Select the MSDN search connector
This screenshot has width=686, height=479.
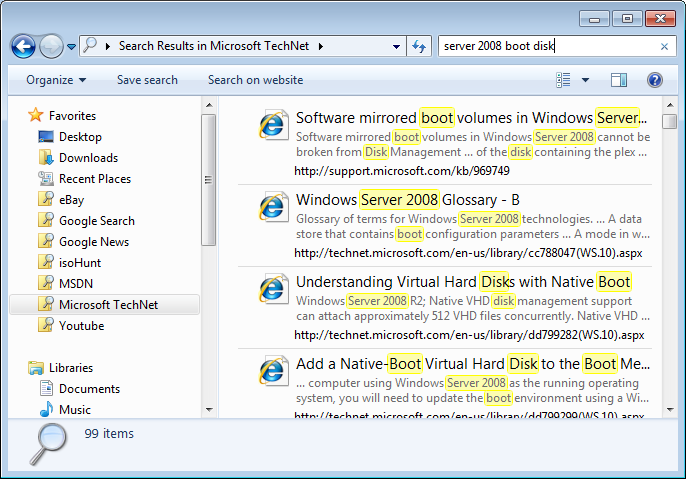76,284
